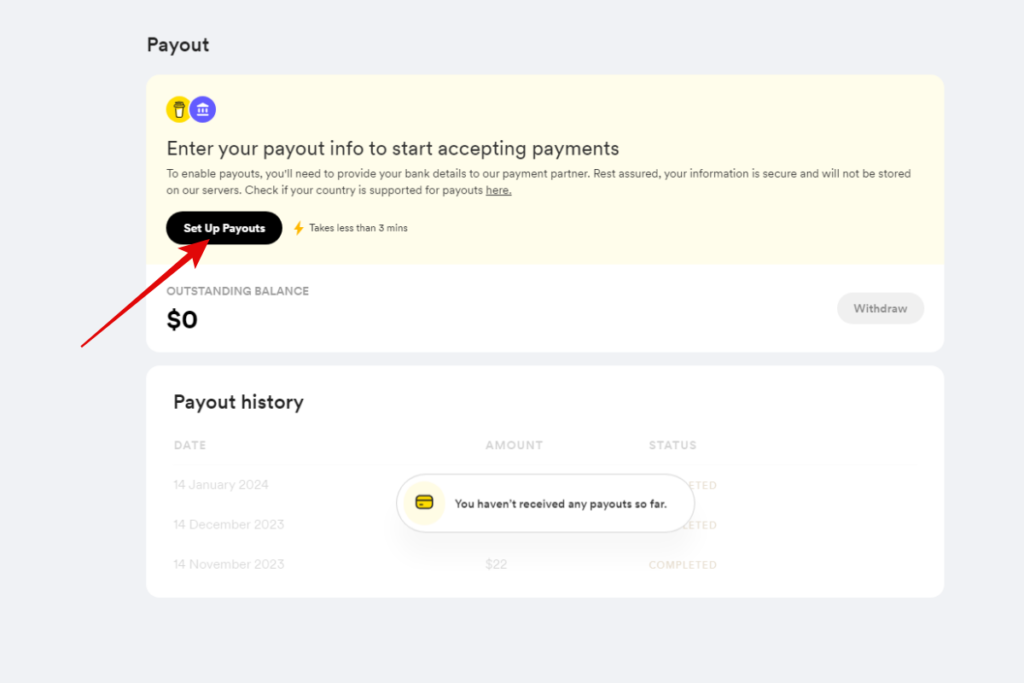1024x683 pixels.
Task: Click the 14 November 2023 payout date
Action: coord(228,565)
